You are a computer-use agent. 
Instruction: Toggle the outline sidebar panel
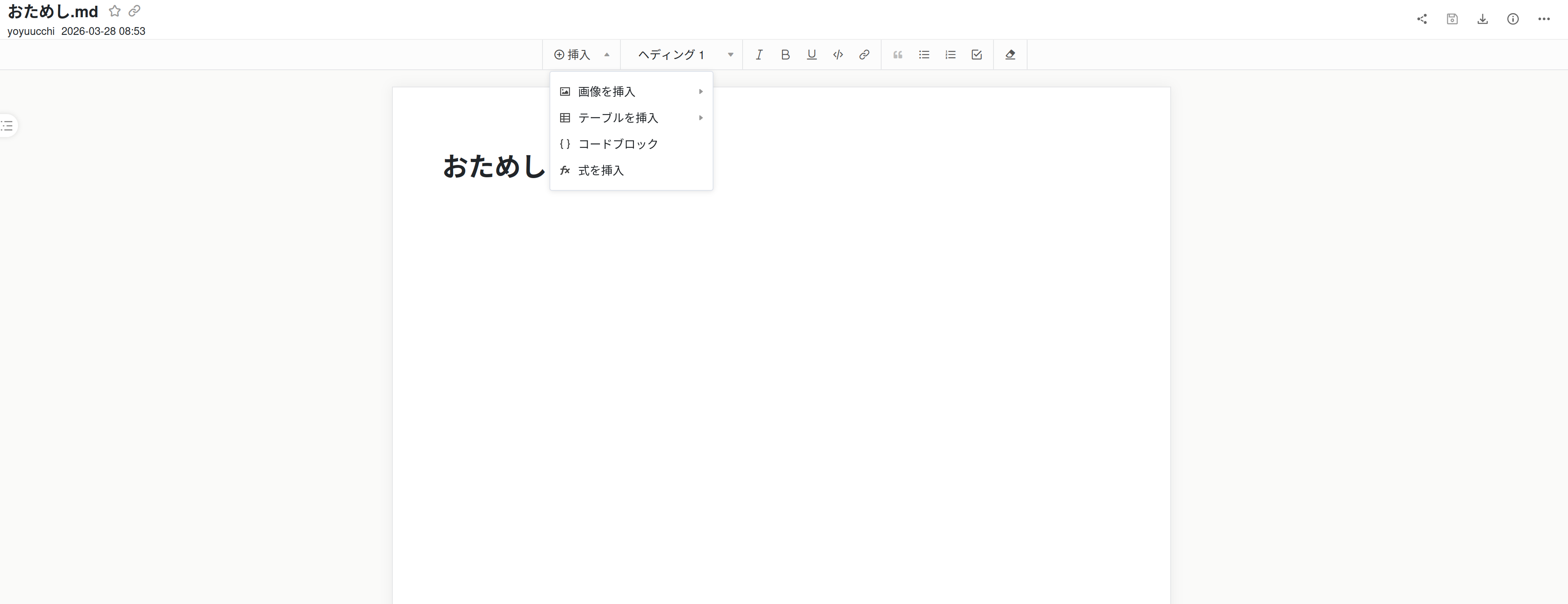point(7,126)
